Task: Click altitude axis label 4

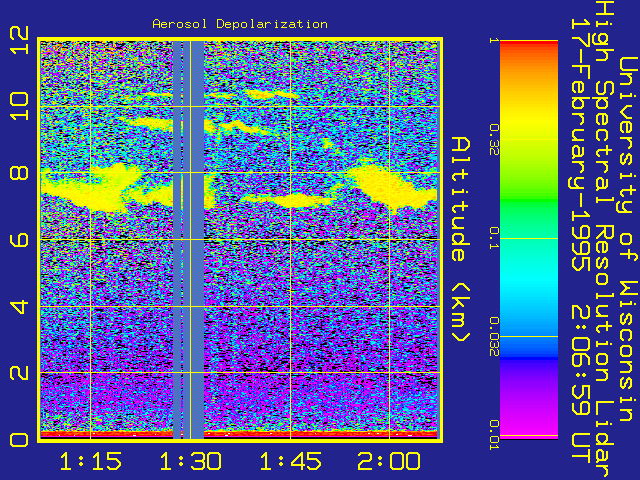Action: 19,307
